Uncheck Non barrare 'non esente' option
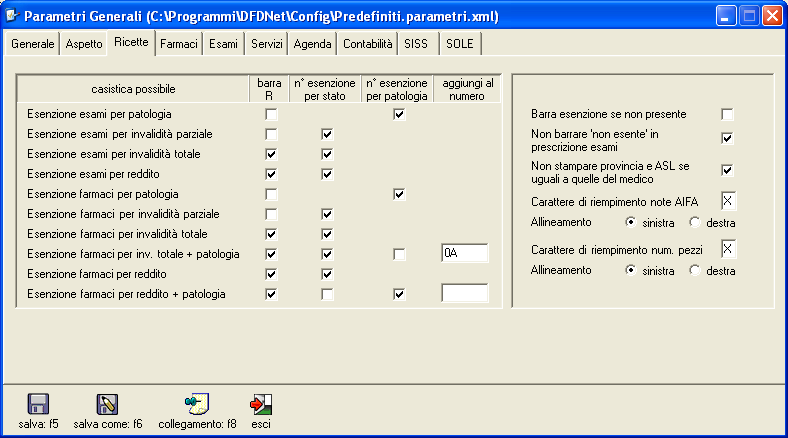The height and width of the screenshot is (438, 788). tap(728, 138)
